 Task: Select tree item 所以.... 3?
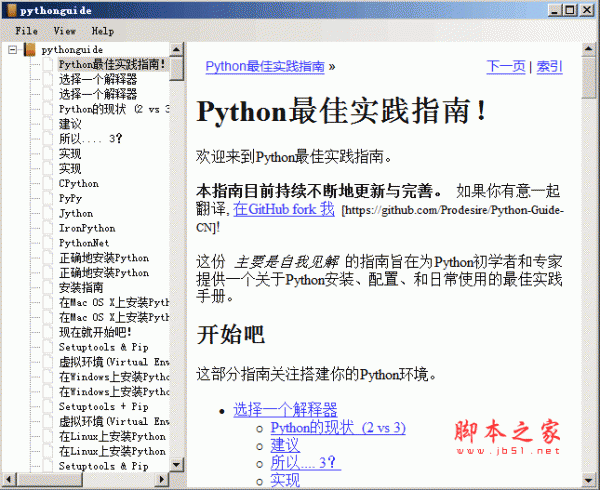click(x=90, y=139)
